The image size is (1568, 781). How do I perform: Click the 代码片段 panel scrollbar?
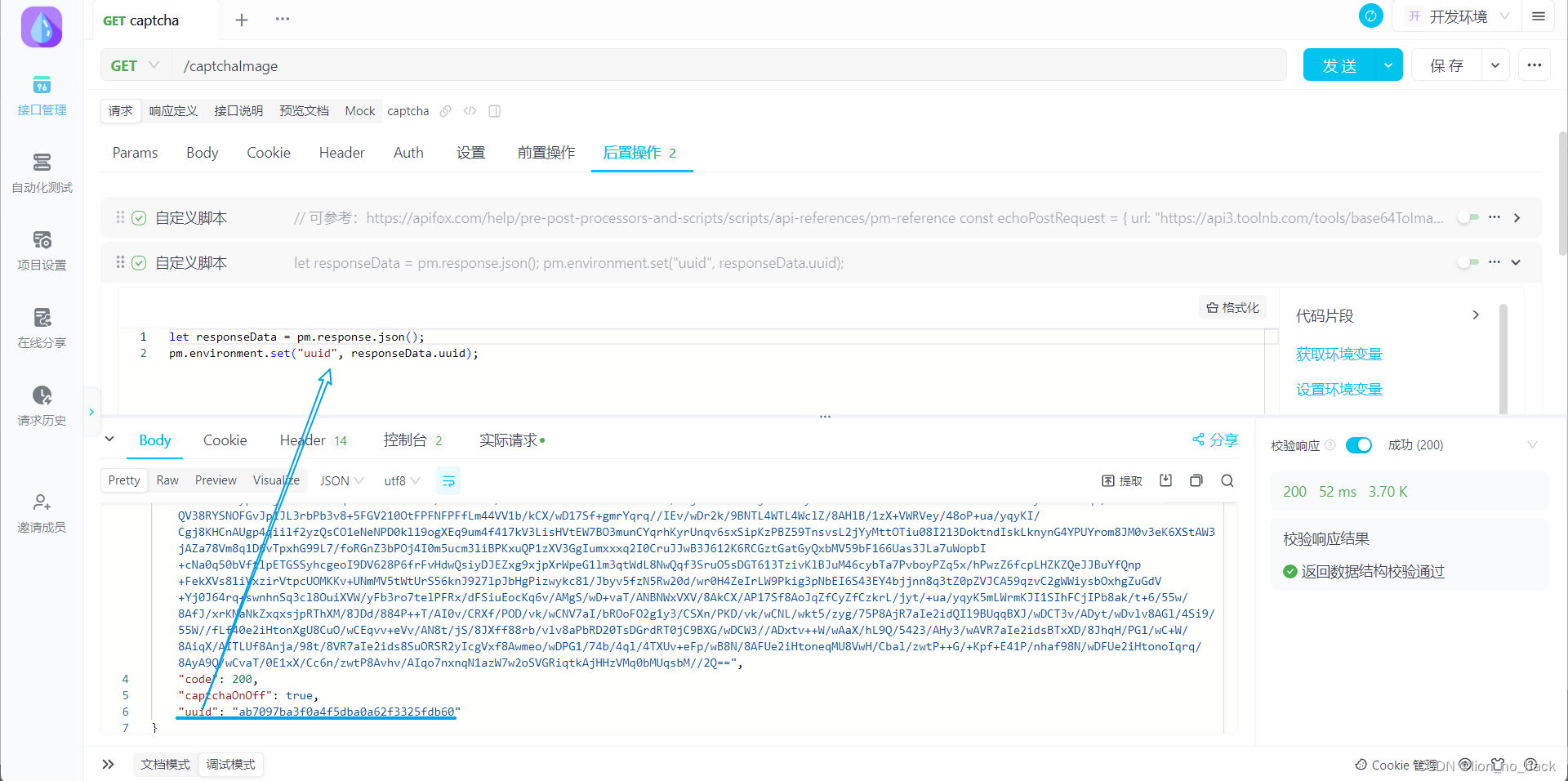coord(1503,359)
